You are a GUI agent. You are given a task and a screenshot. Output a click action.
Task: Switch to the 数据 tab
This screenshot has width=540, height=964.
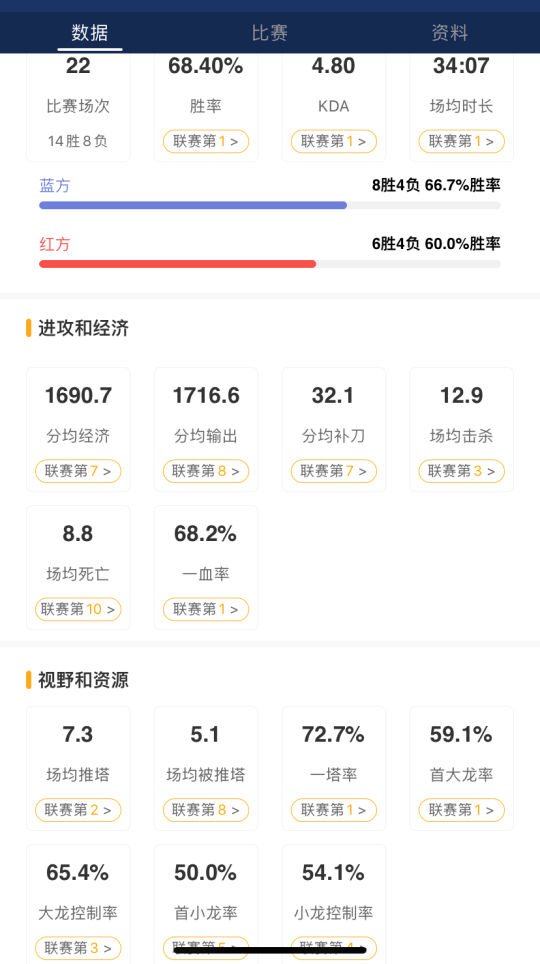pos(90,33)
